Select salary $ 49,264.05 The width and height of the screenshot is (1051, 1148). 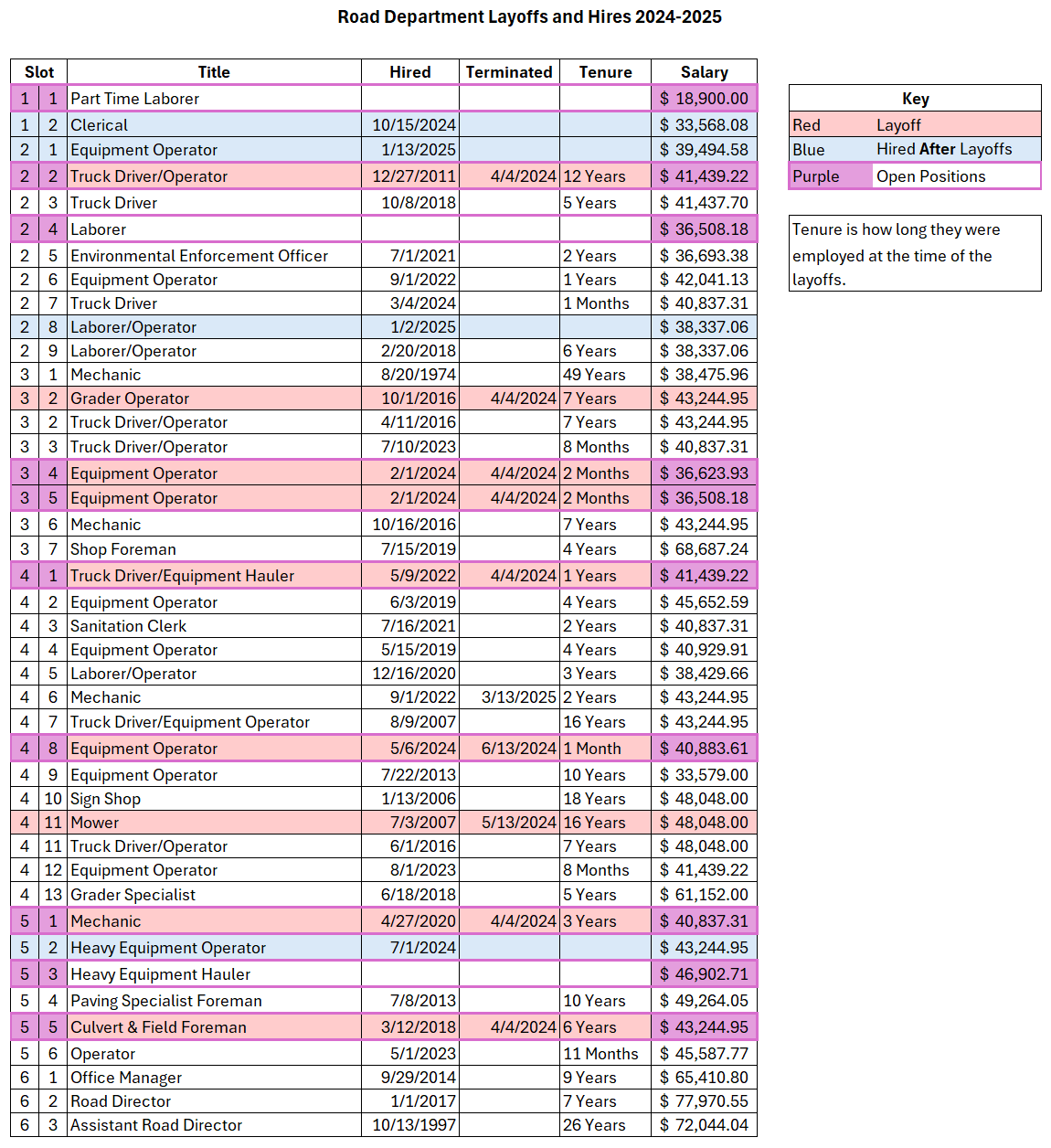(x=704, y=1001)
